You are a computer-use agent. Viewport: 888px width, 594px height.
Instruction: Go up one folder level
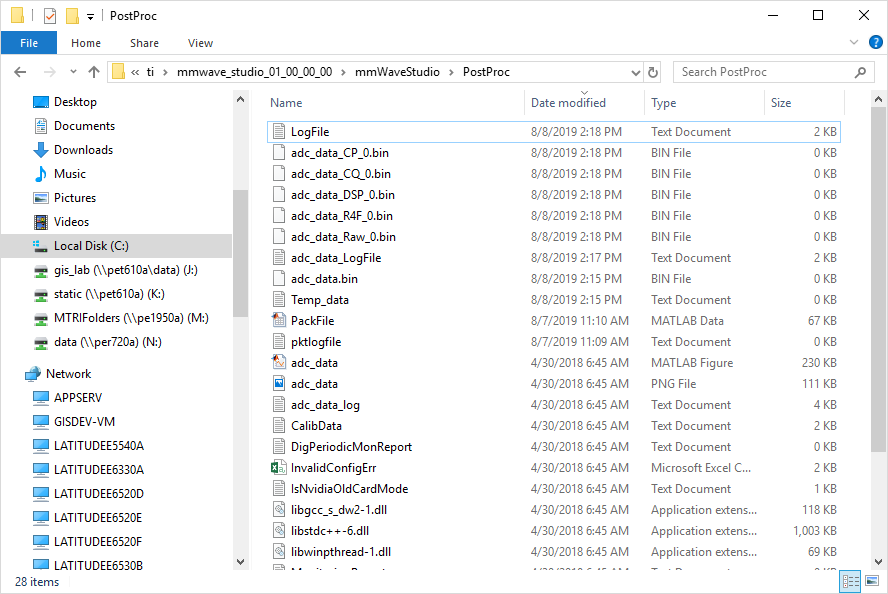(x=94, y=72)
